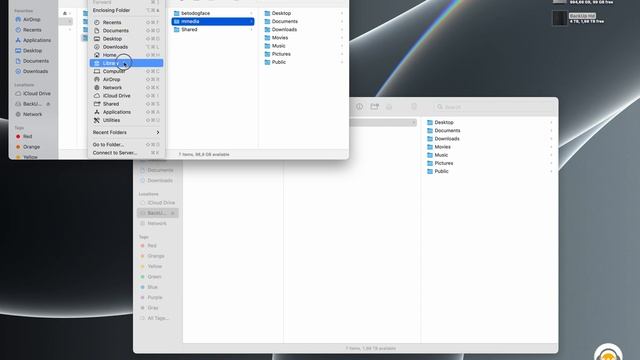The image size is (640, 360).
Task: Select Desktop in front Finder window sidebar
Action: pos(32,51)
